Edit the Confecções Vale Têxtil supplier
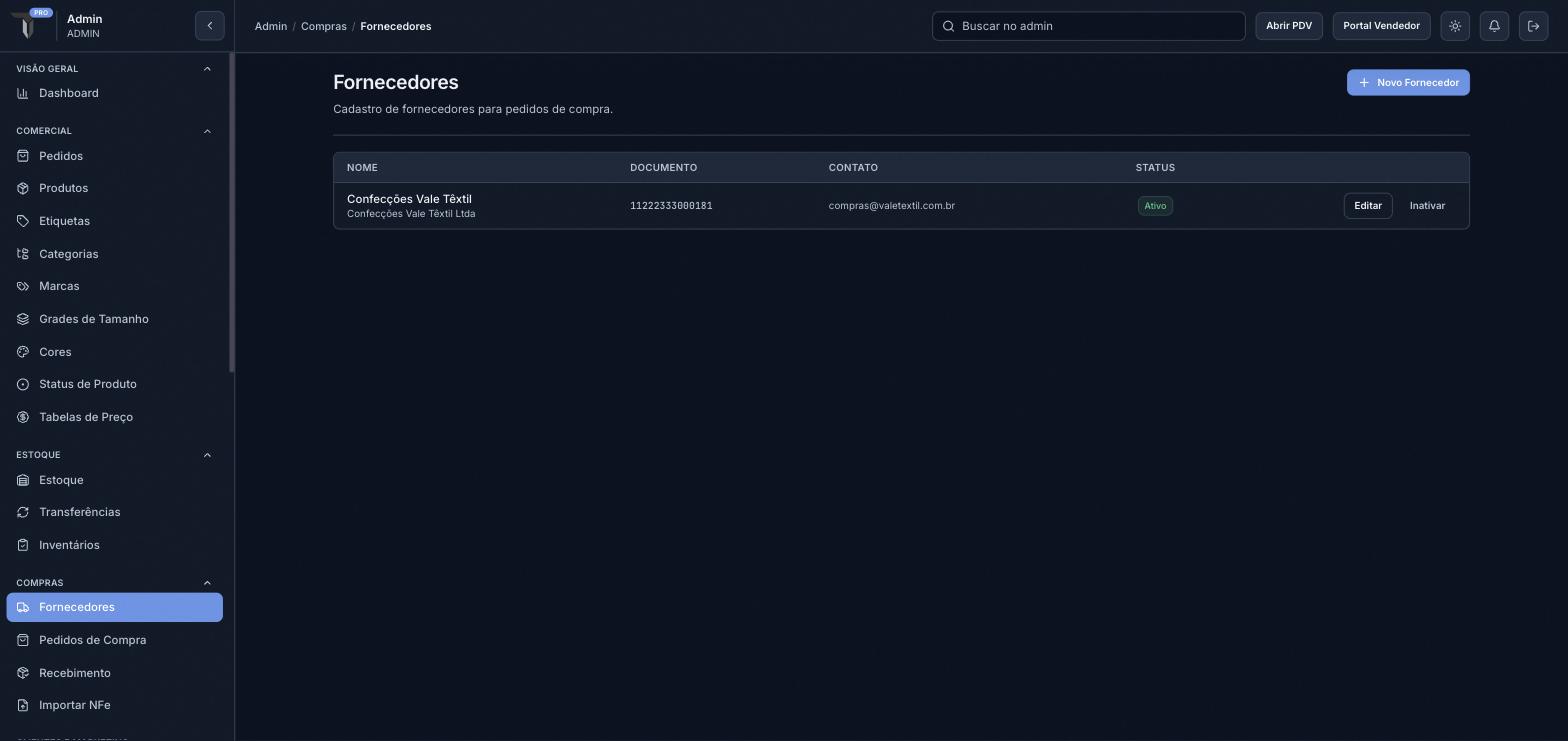The height and width of the screenshot is (741, 1568). point(1367,206)
